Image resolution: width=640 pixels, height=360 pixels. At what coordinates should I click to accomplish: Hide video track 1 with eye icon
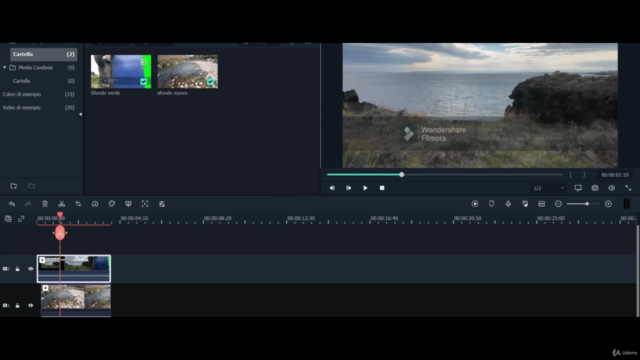click(31, 305)
